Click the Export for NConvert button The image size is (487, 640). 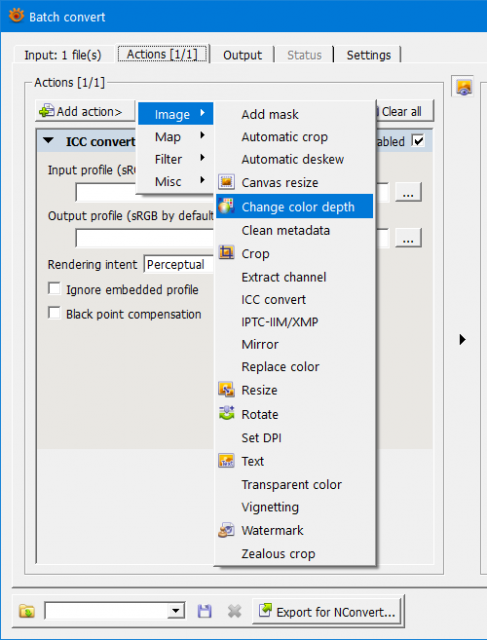tap(328, 611)
